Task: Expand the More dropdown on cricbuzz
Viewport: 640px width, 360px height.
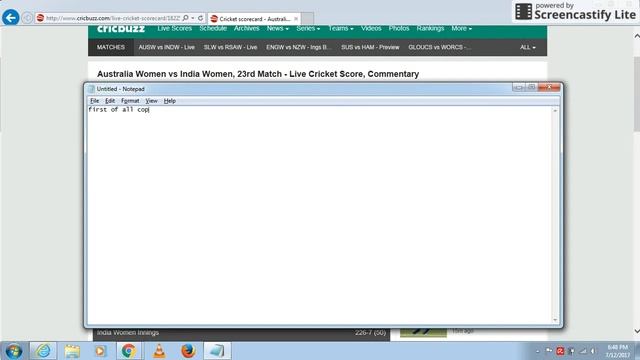Action: (462, 29)
